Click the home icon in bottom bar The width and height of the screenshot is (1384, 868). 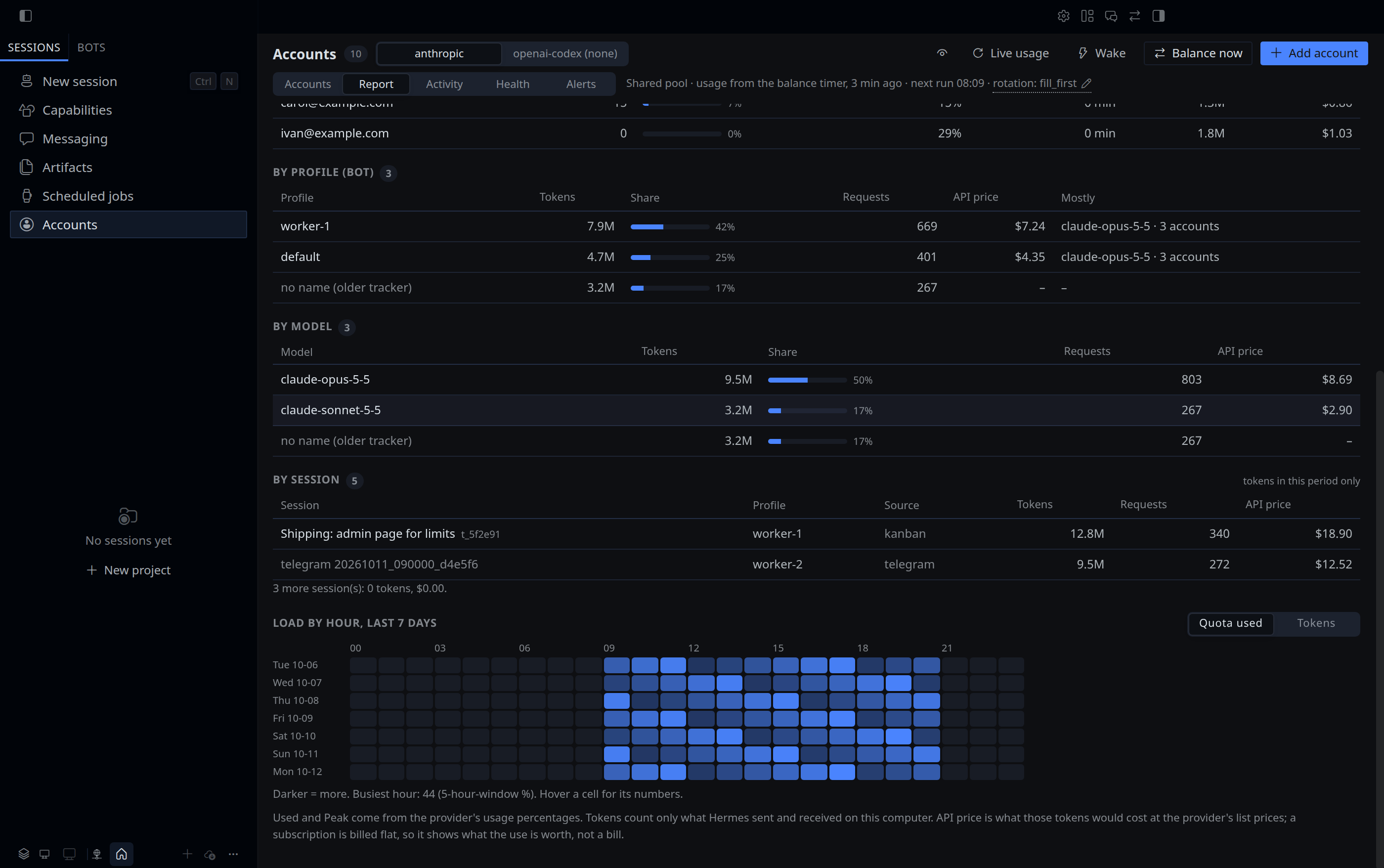[122, 854]
